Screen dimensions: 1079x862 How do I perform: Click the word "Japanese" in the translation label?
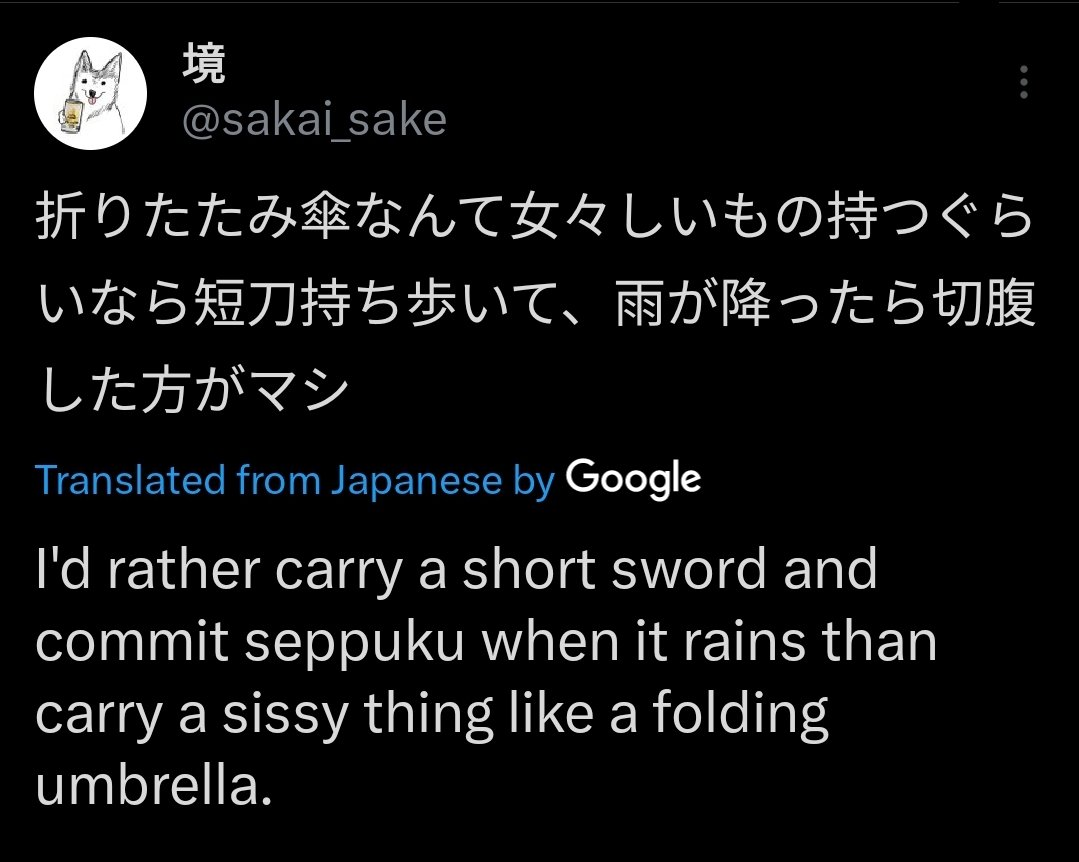click(x=416, y=481)
